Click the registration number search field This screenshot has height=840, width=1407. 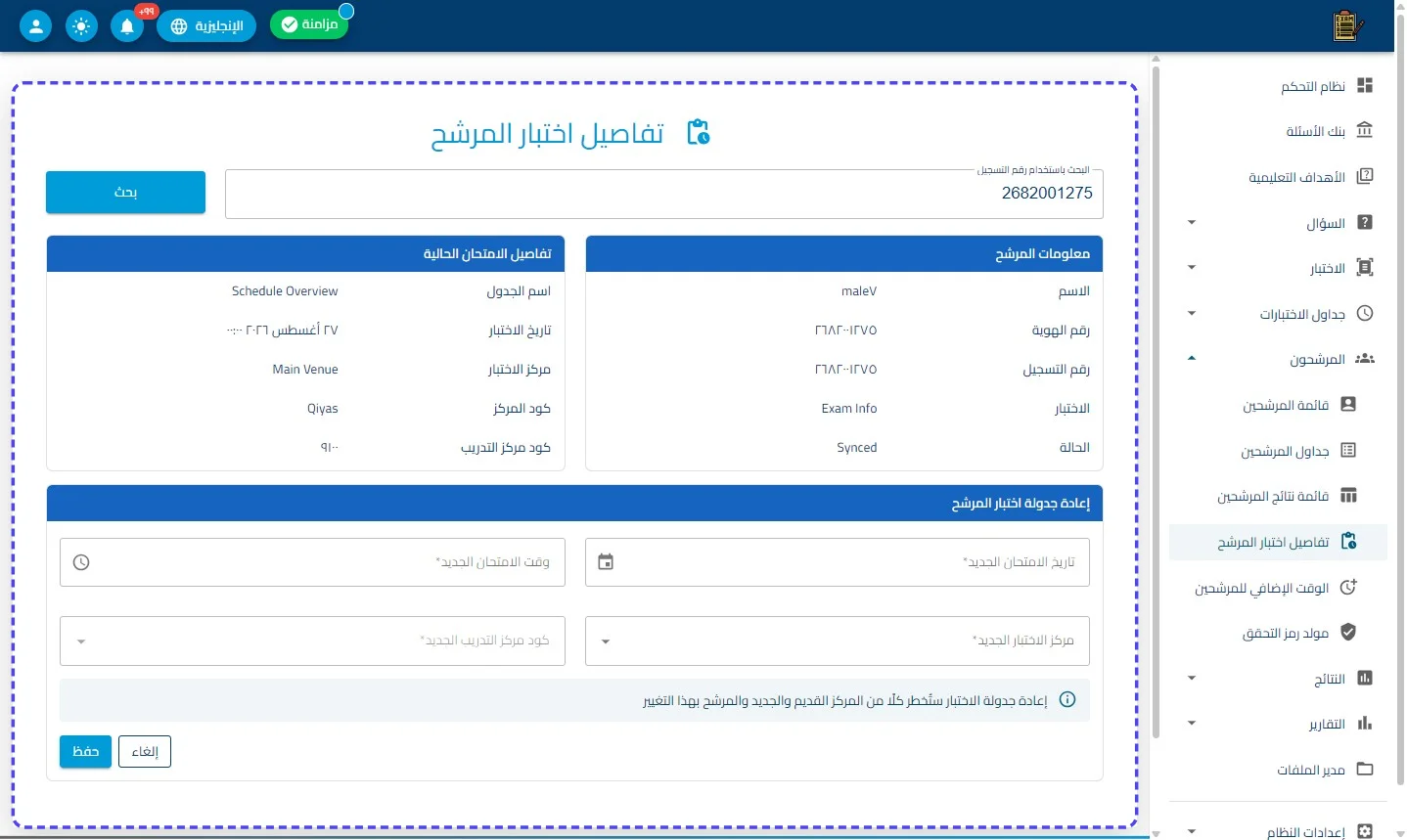tap(664, 194)
